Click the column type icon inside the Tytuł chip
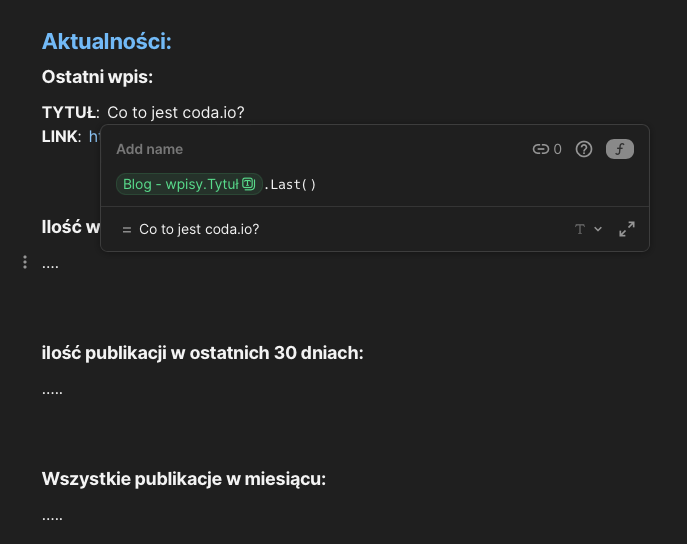687x544 pixels. coord(249,184)
